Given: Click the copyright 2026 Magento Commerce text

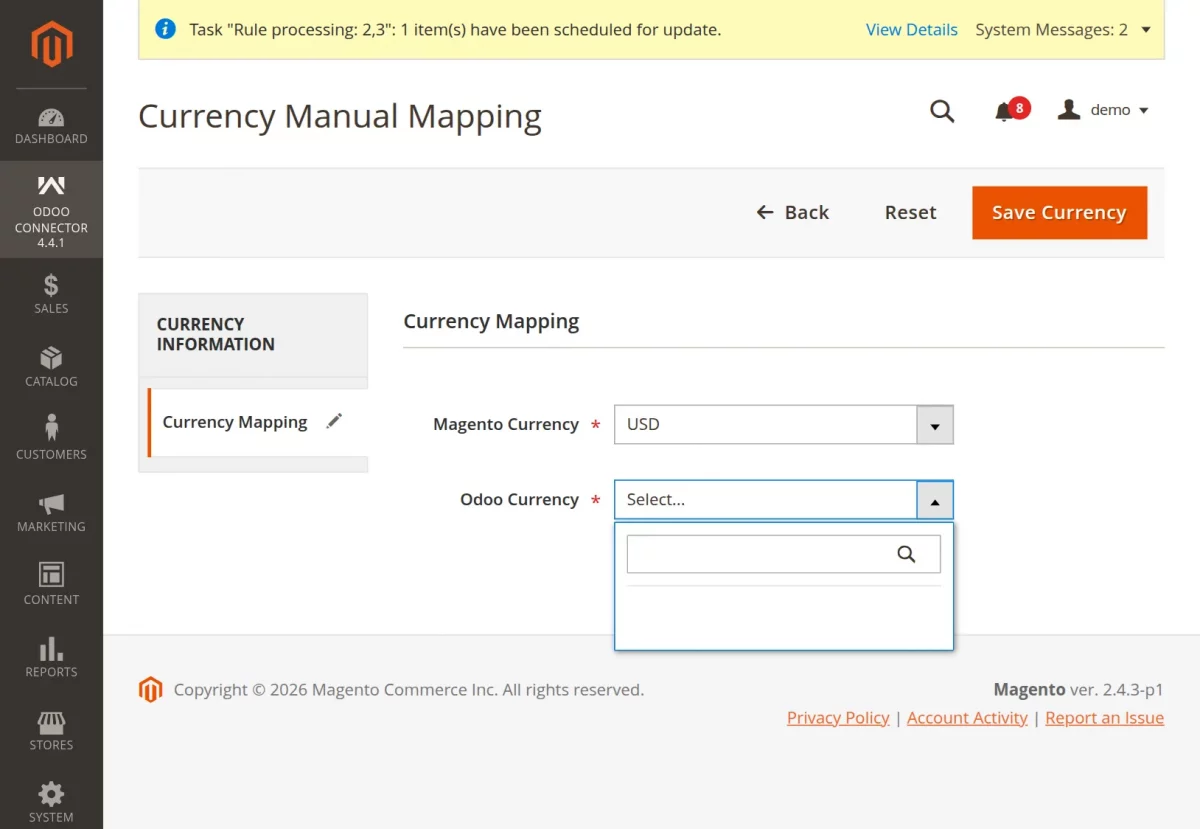Looking at the screenshot, I should [x=409, y=690].
